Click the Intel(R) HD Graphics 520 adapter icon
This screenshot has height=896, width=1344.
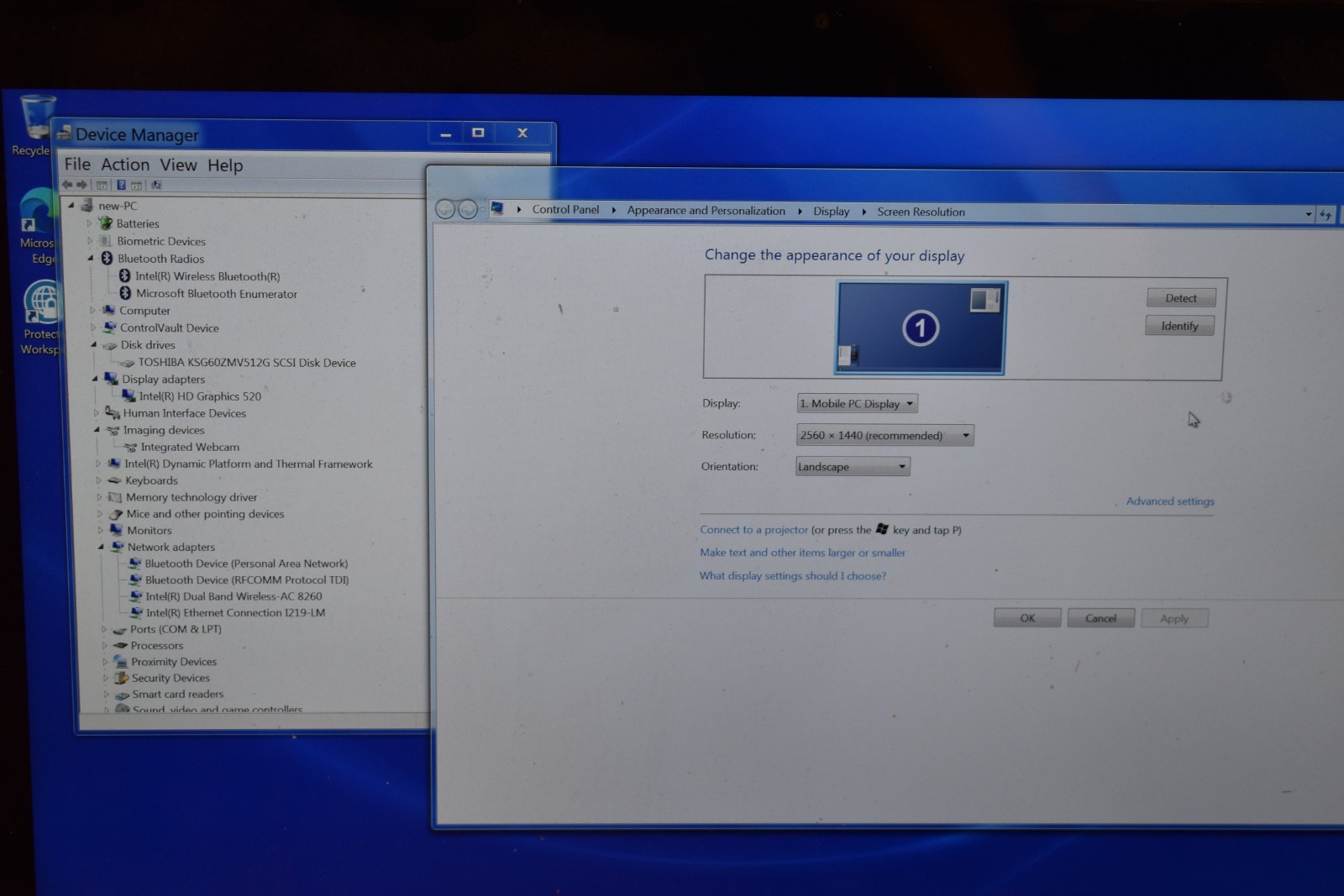click(129, 396)
